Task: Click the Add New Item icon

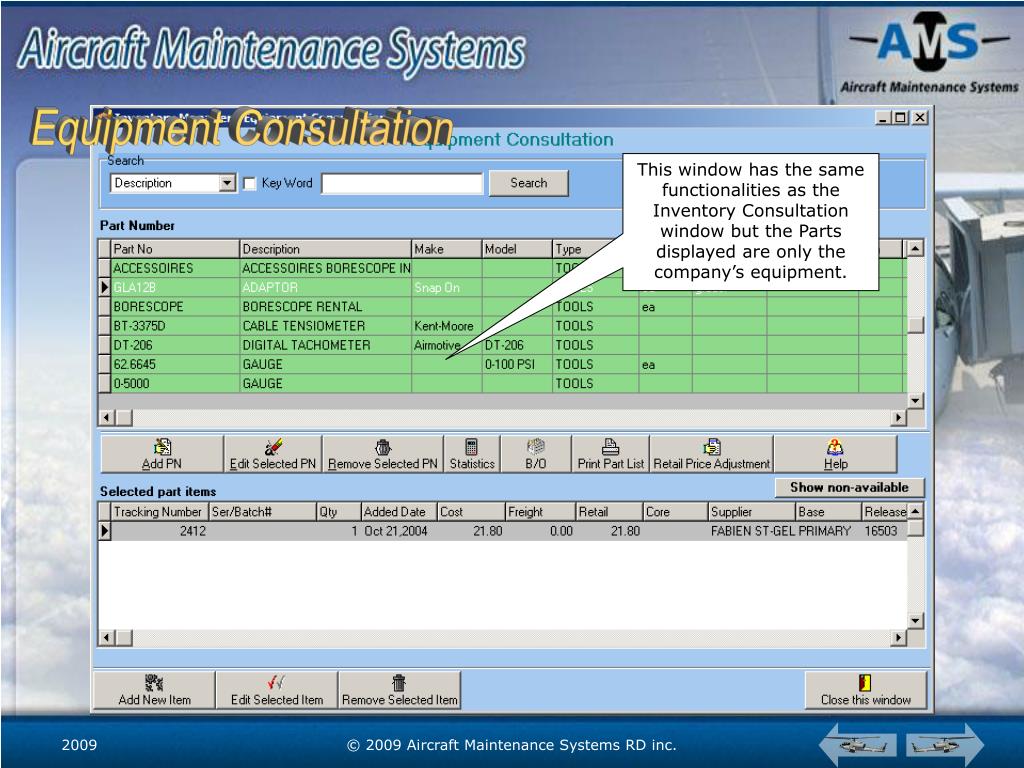Action: [x=154, y=683]
